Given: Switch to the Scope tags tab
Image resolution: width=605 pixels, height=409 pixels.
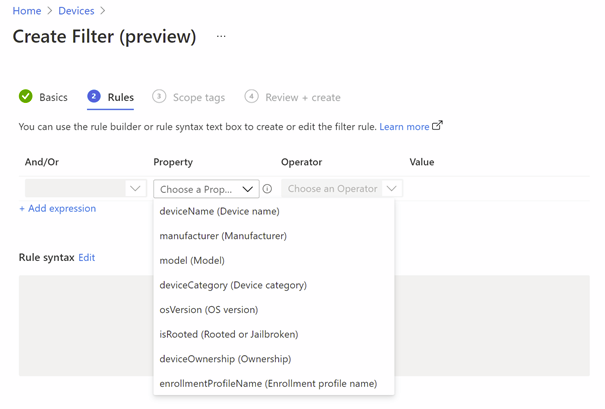Looking at the screenshot, I should pos(199,97).
